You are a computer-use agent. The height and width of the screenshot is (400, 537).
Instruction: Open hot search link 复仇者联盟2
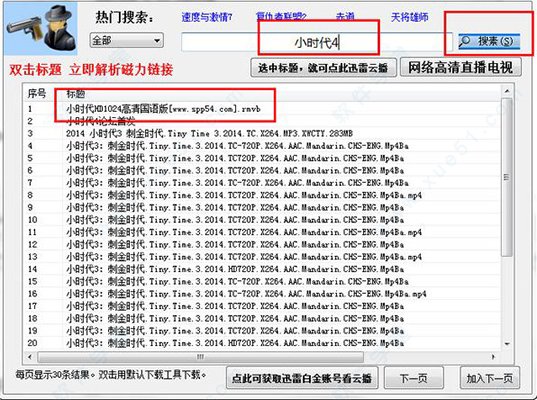281,16
